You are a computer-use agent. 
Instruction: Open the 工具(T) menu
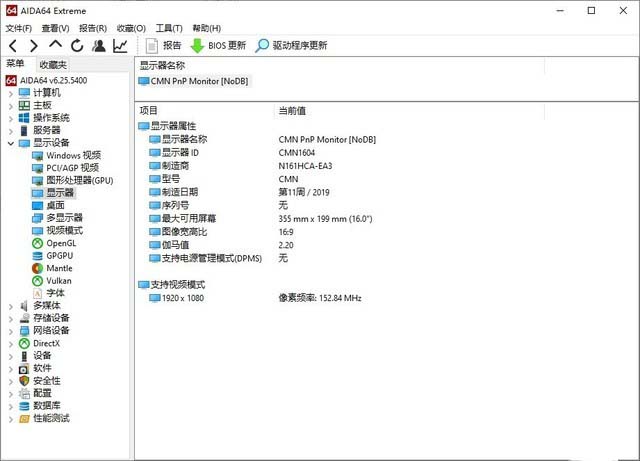point(169,28)
